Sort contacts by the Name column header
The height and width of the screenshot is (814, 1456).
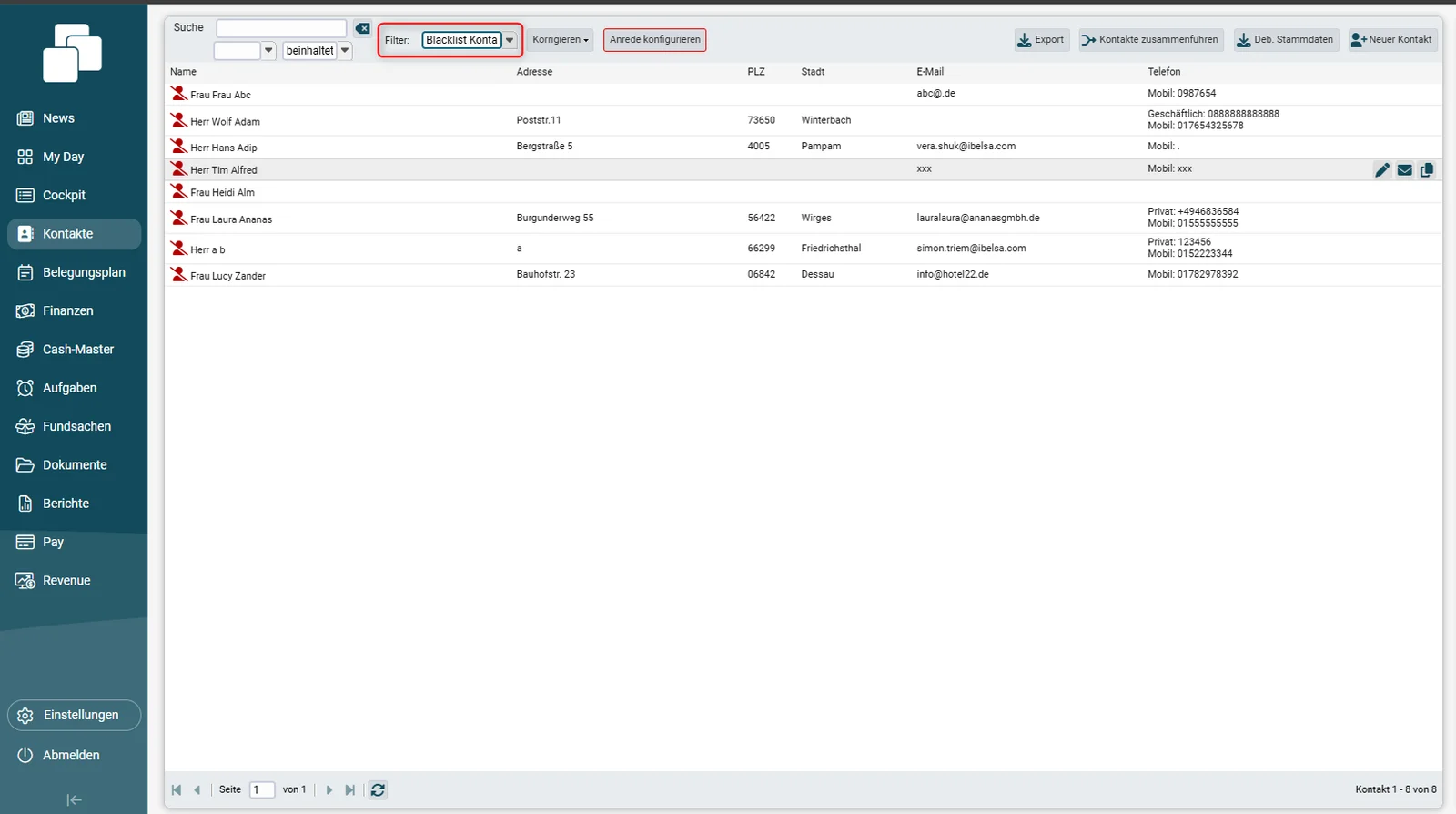(183, 72)
